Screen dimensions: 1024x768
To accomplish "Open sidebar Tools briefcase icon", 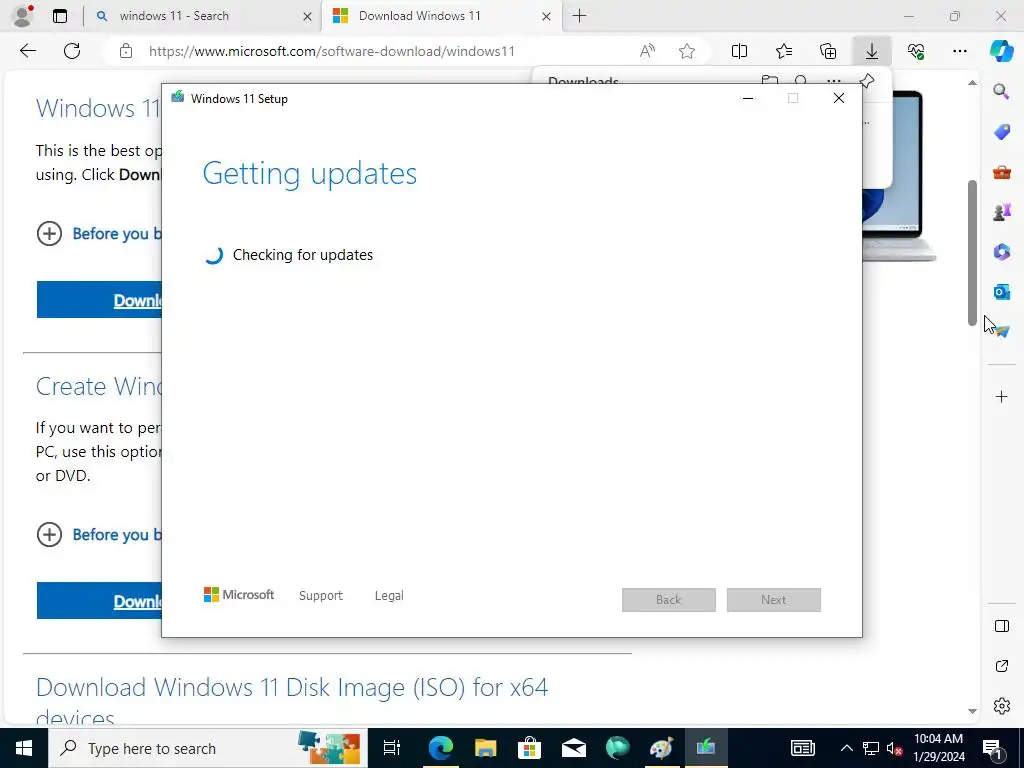I will click(x=1001, y=172).
